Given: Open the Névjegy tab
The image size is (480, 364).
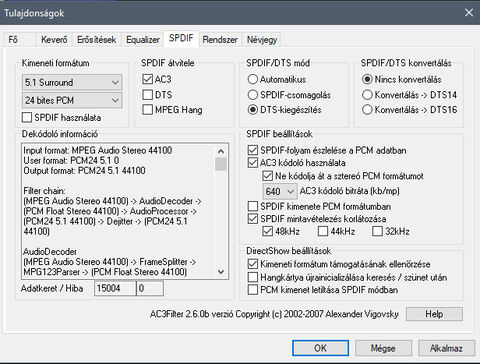Looking at the screenshot, I should tap(262, 40).
